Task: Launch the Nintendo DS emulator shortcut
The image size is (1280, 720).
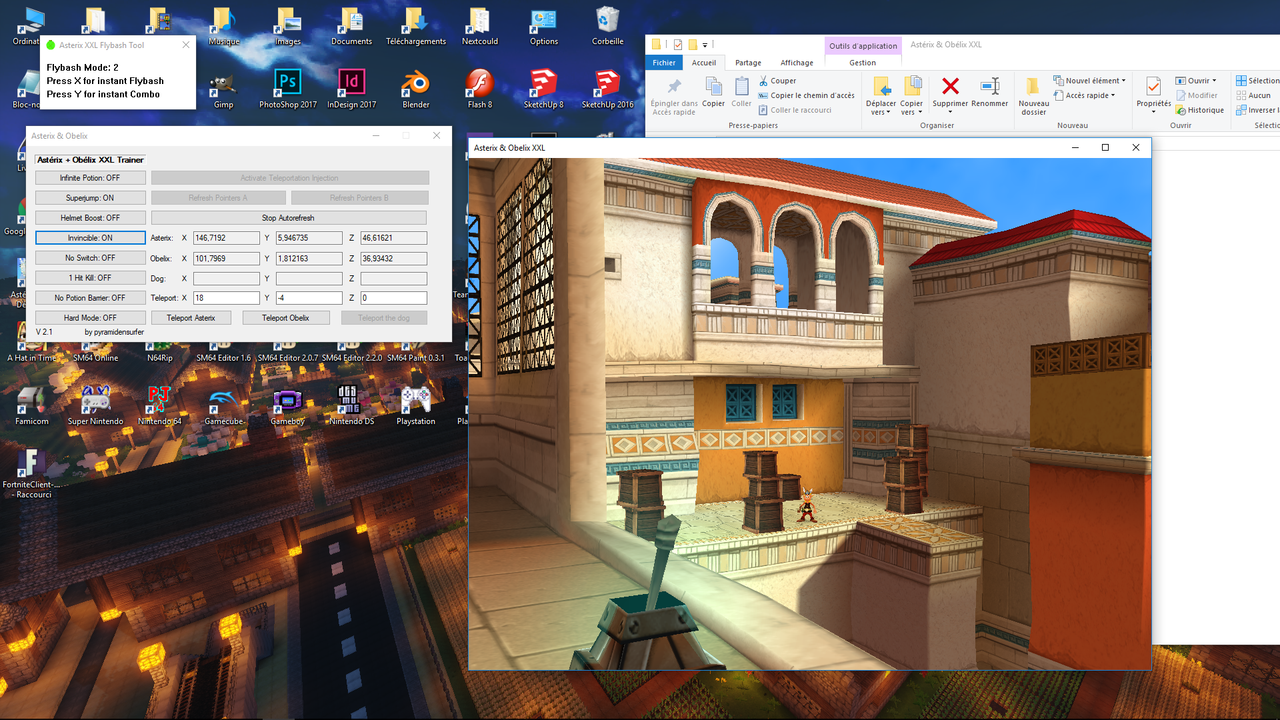Action: coord(351,406)
